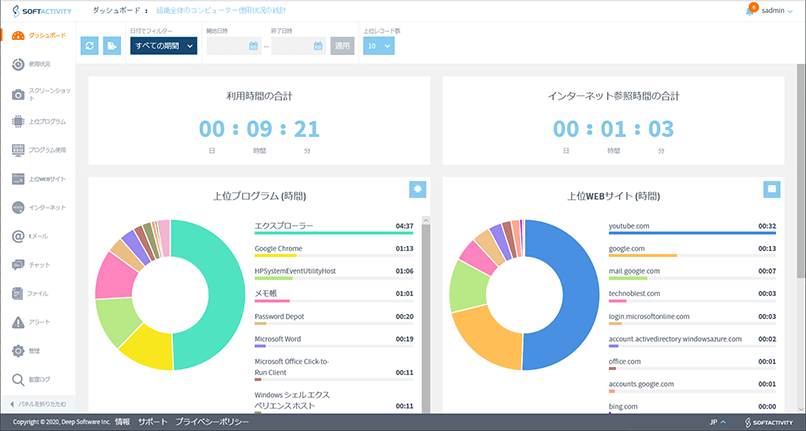Open the インターネット sidebar menu item
The width and height of the screenshot is (806, 431).
coord(36,208)
